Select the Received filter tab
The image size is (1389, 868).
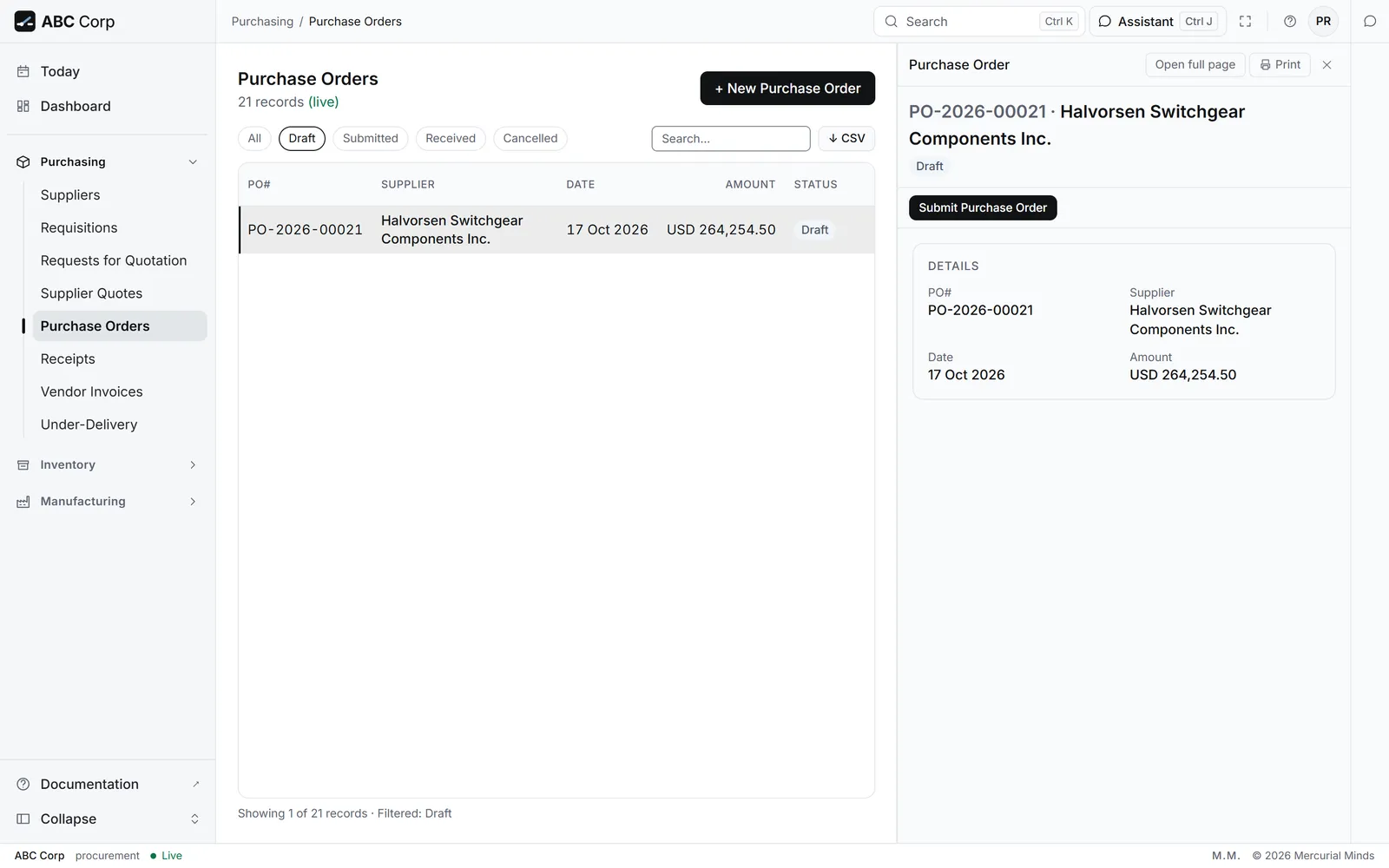(x=451, y=139)
